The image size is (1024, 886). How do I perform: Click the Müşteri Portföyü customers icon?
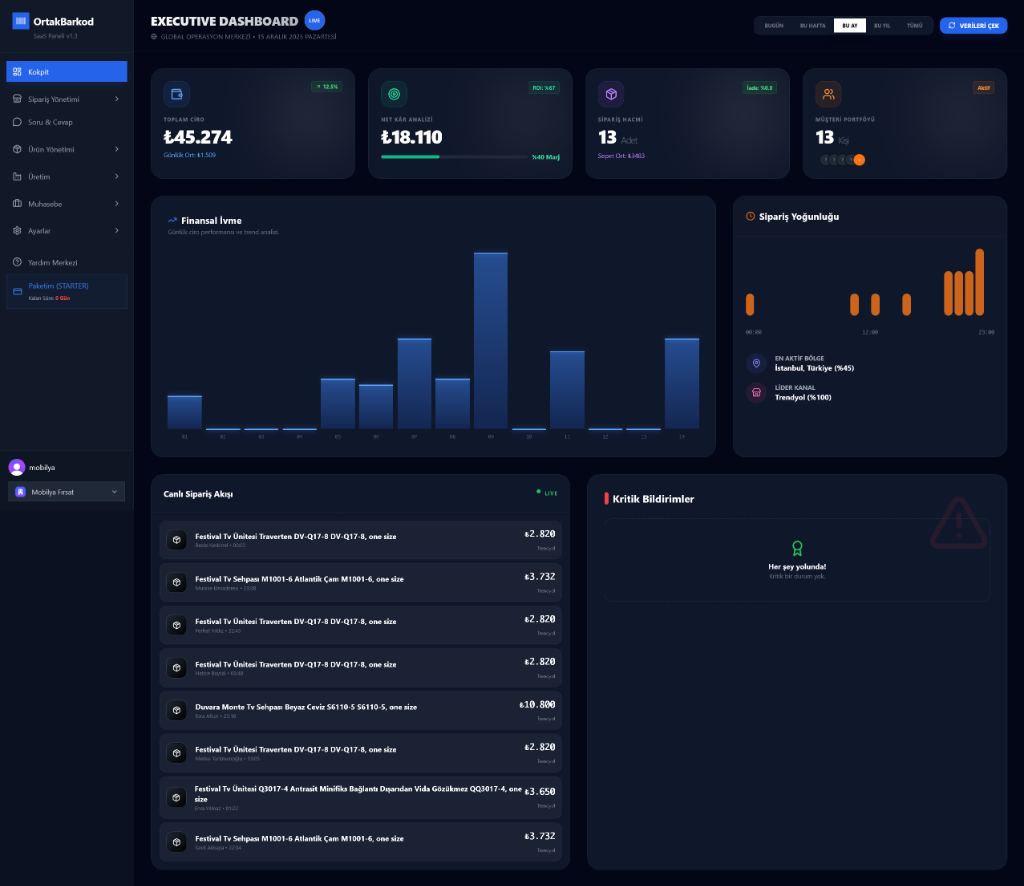tap(828, 93)
